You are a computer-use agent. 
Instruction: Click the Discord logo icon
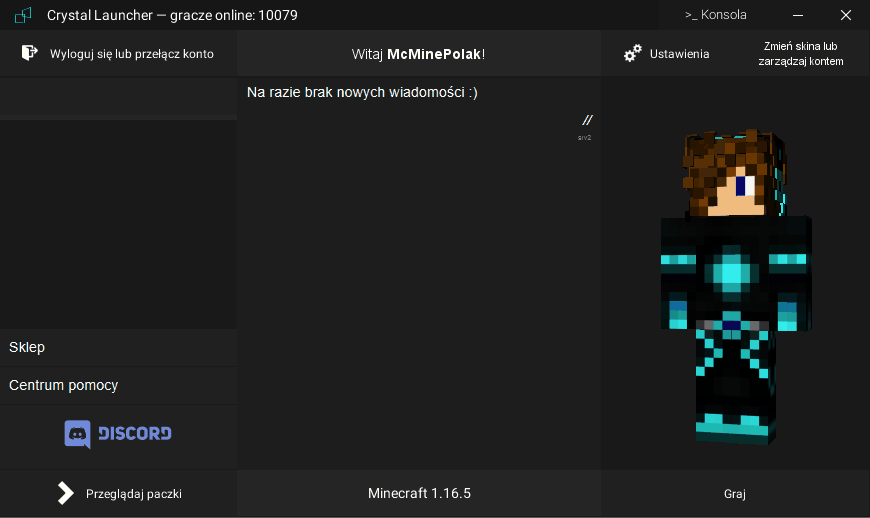78,433
